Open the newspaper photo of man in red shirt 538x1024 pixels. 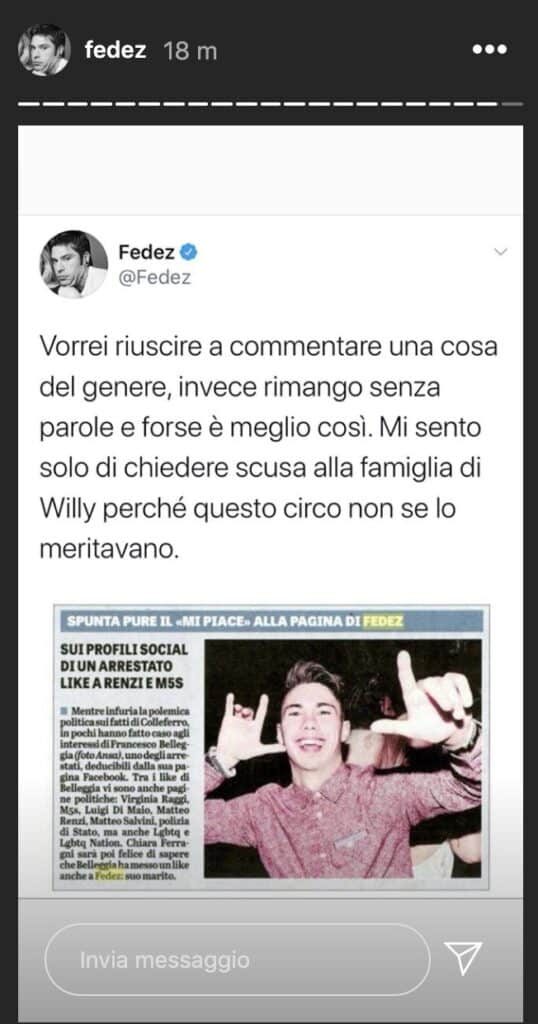(343, 758)
